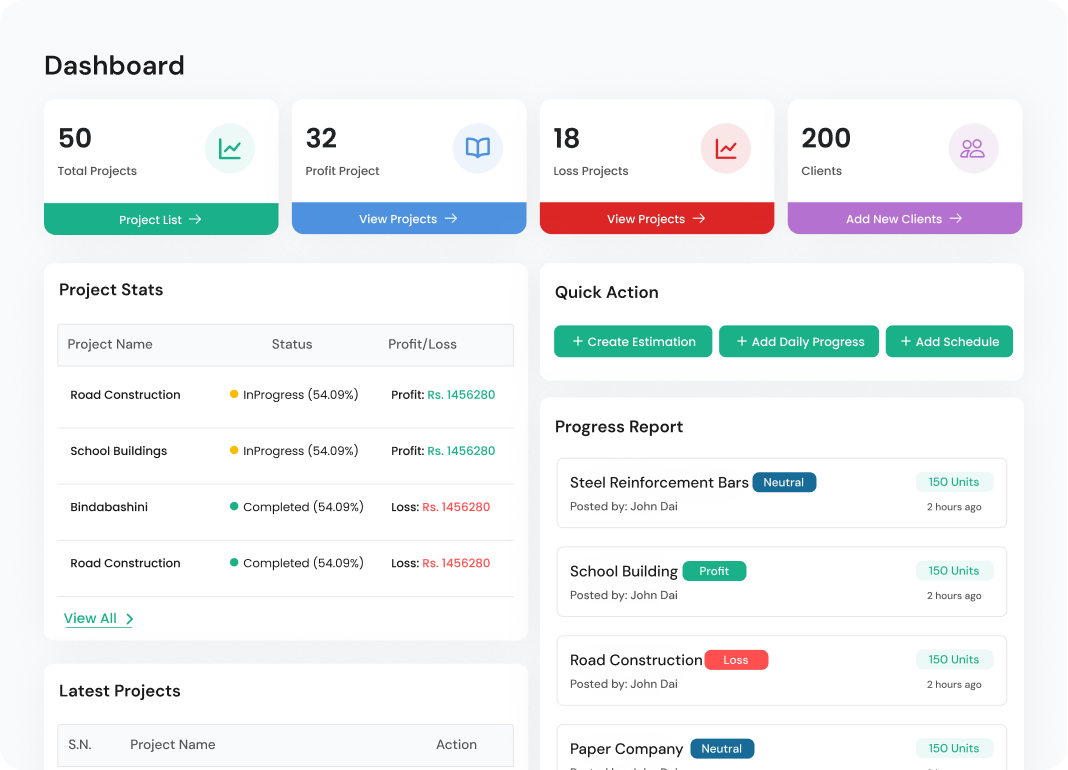This screenshot has width=1068, height=770.
Task: Click the red chart icon in Loss Projects card
Action: [726, 149]
